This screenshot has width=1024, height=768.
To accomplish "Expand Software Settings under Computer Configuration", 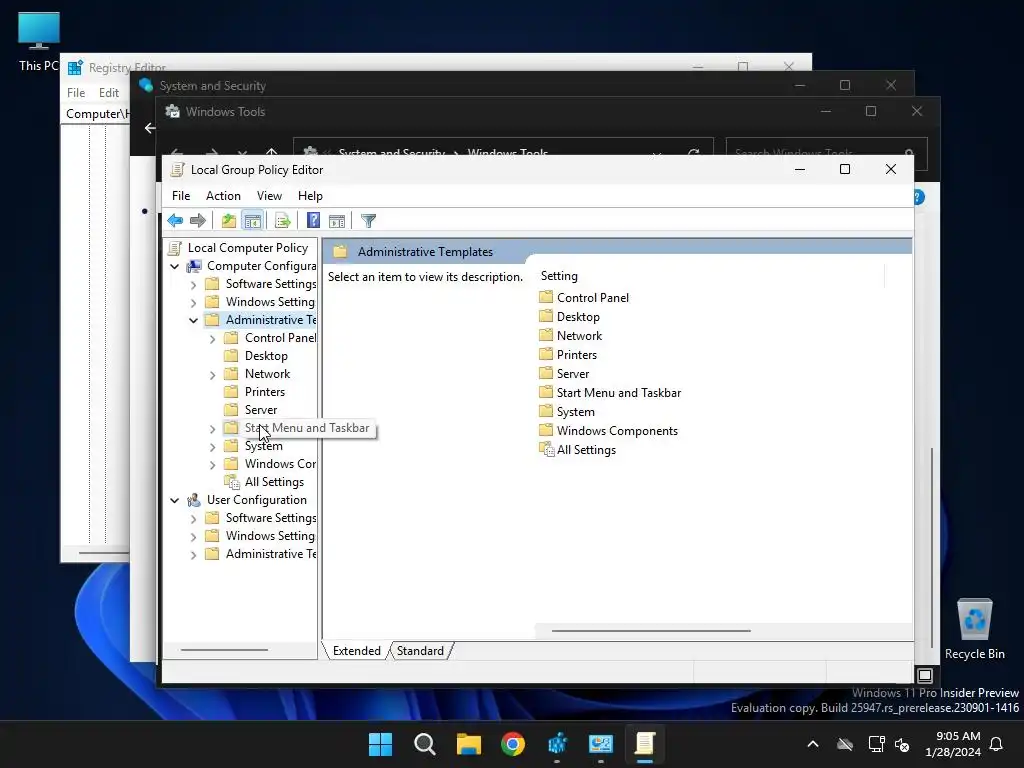I will [x=193, y=285].
